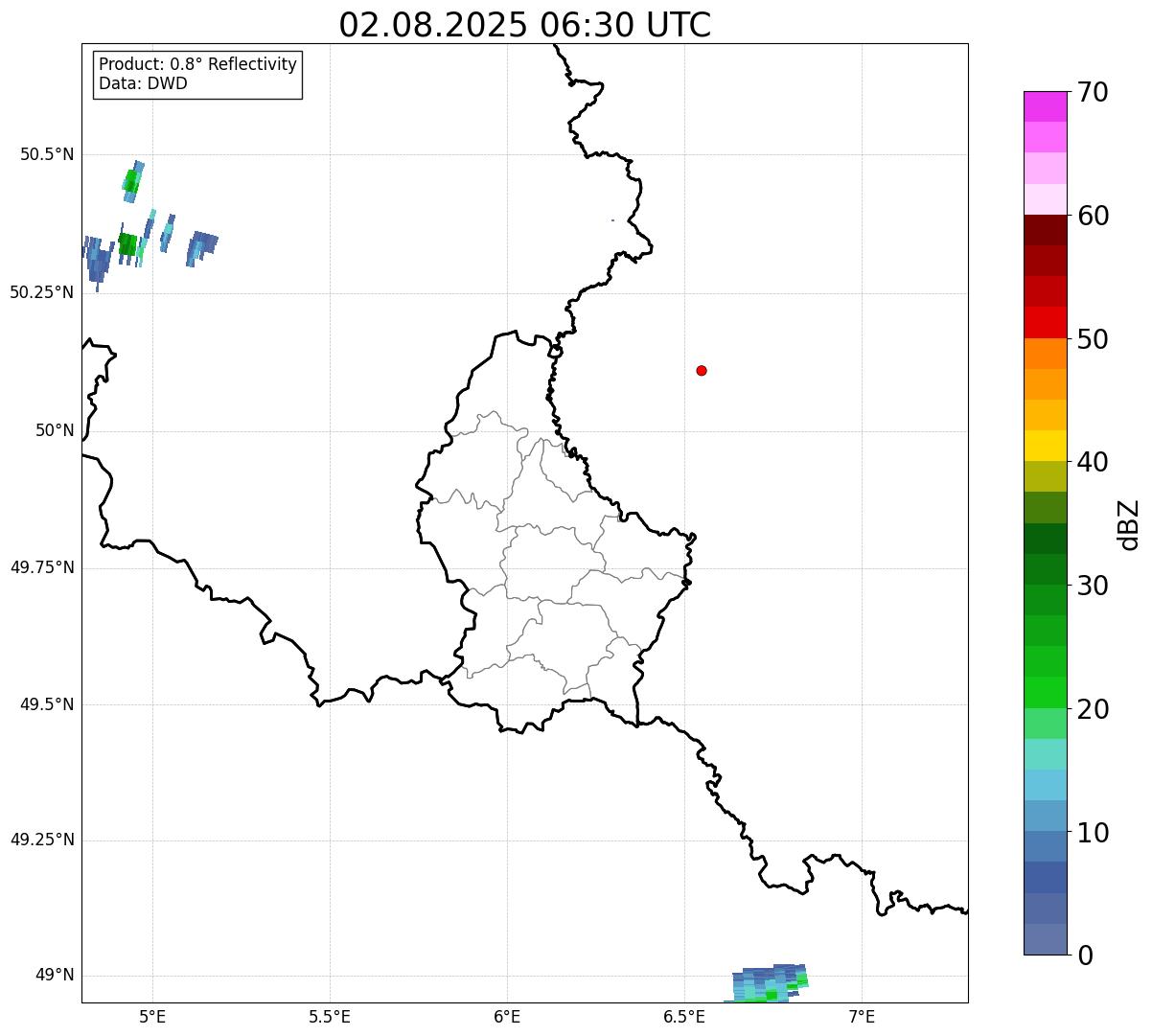Screen dimensions: 1152x1036
Task: Click the title 02.08.2025 06:30 UTC
Action: [x=525, y=24]
